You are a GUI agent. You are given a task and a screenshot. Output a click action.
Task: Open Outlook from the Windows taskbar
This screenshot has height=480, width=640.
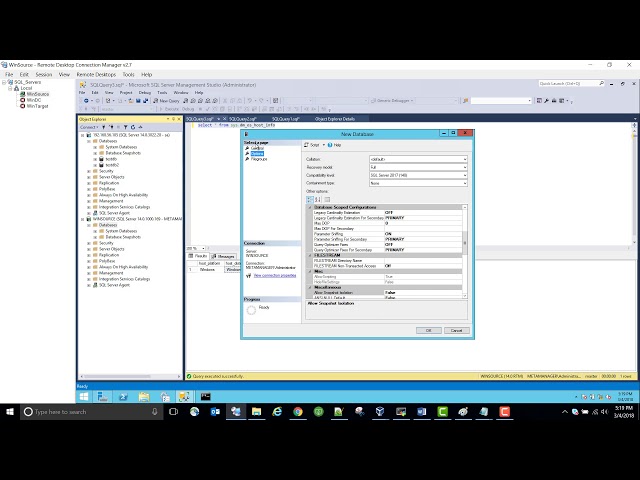(x=215, y=412)
